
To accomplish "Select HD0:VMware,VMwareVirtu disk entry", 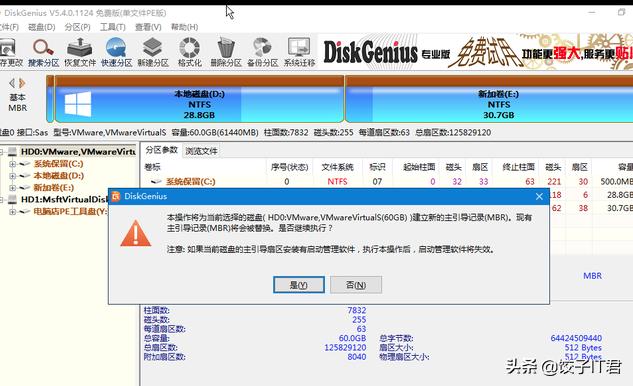I will pos(78,152).
